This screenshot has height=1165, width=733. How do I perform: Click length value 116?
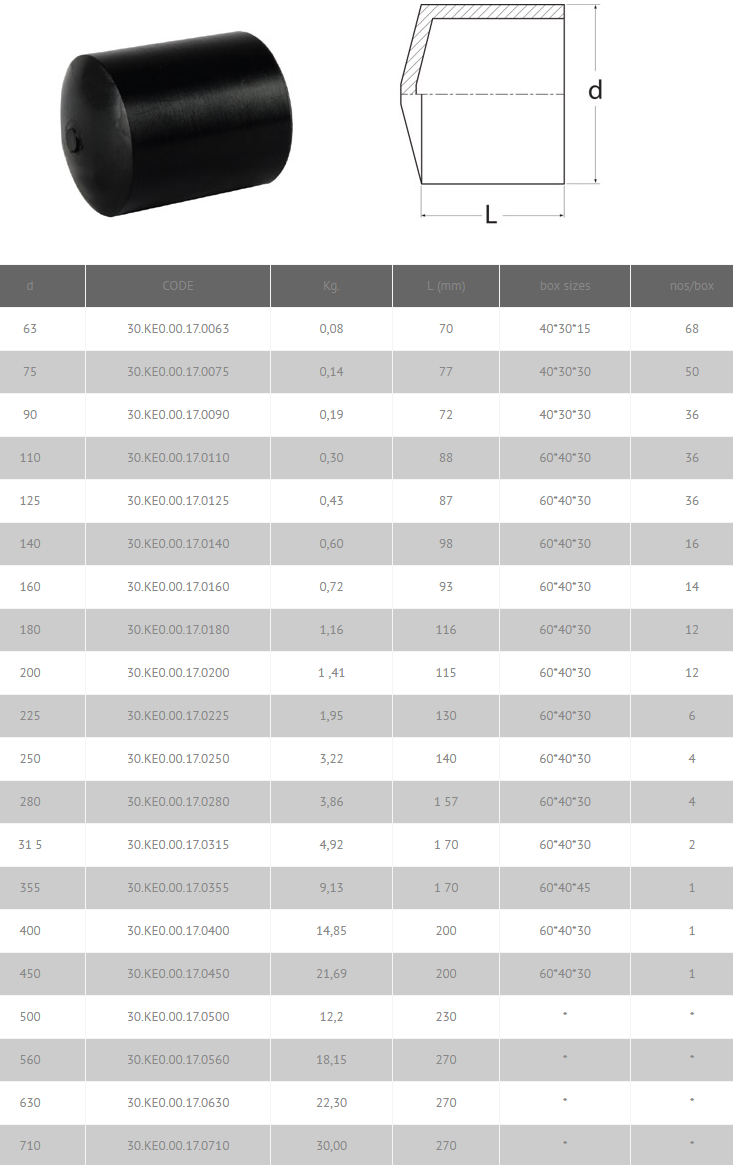(446, 630)
